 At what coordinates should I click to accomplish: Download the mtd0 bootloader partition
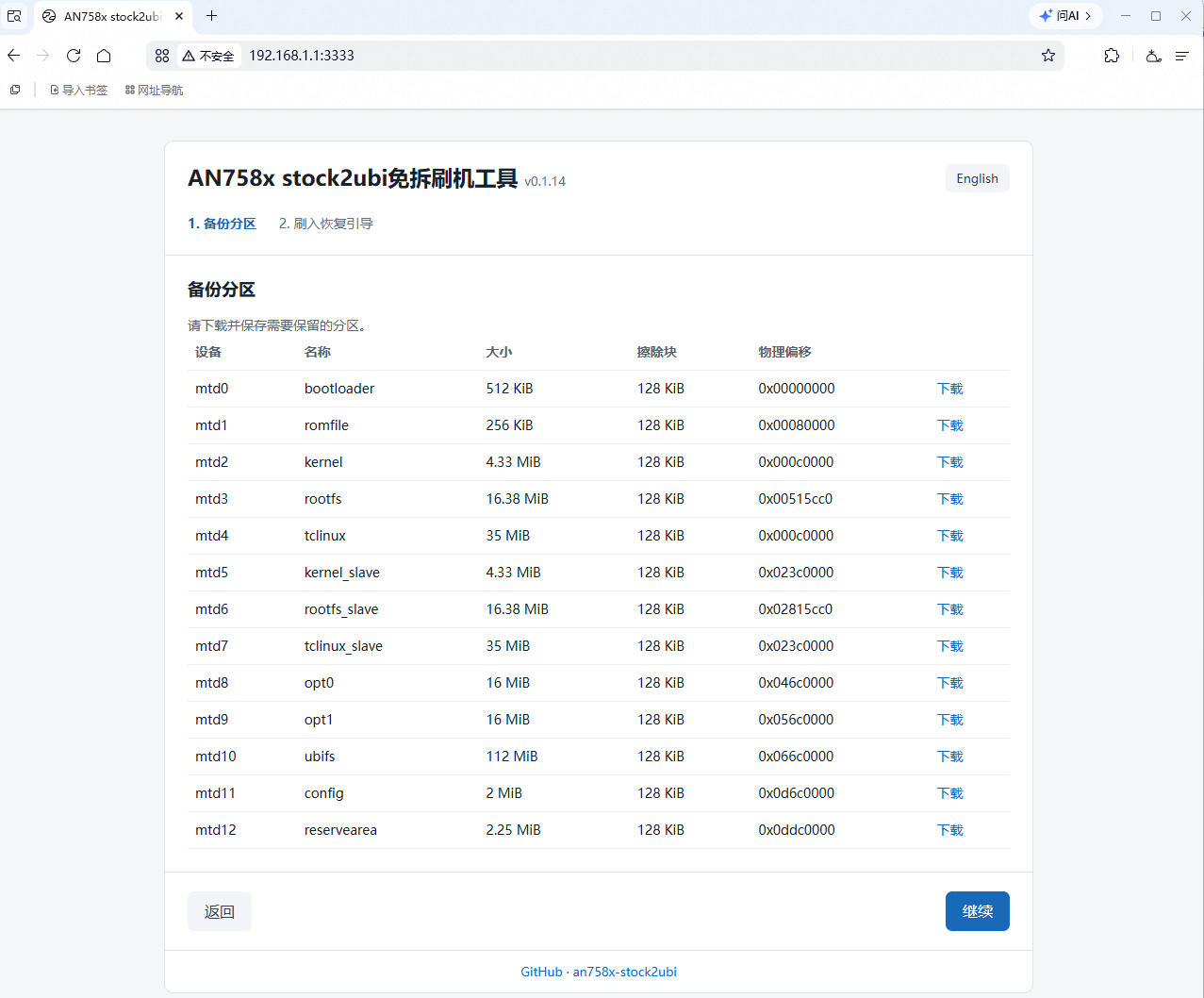[950, 389]
